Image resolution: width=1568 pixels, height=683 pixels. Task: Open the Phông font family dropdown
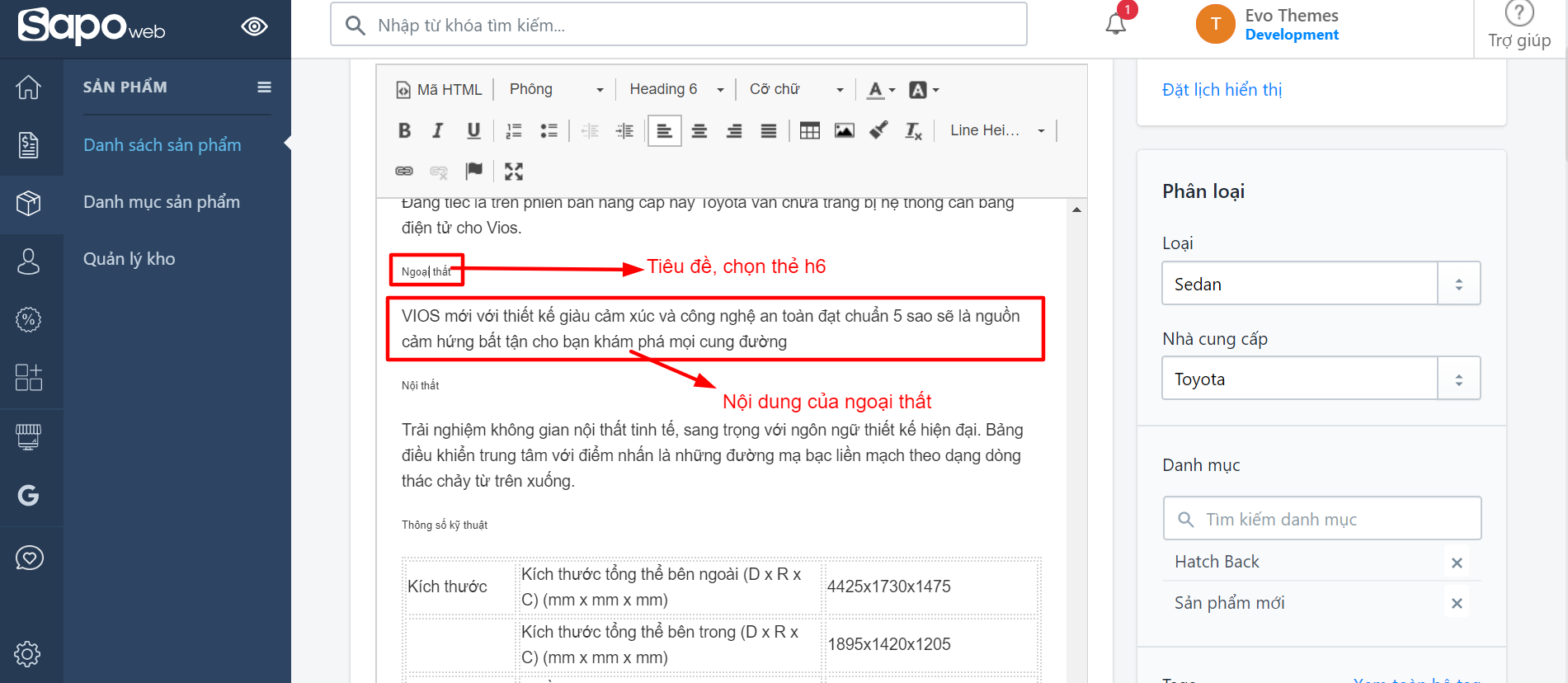[557, 89]
